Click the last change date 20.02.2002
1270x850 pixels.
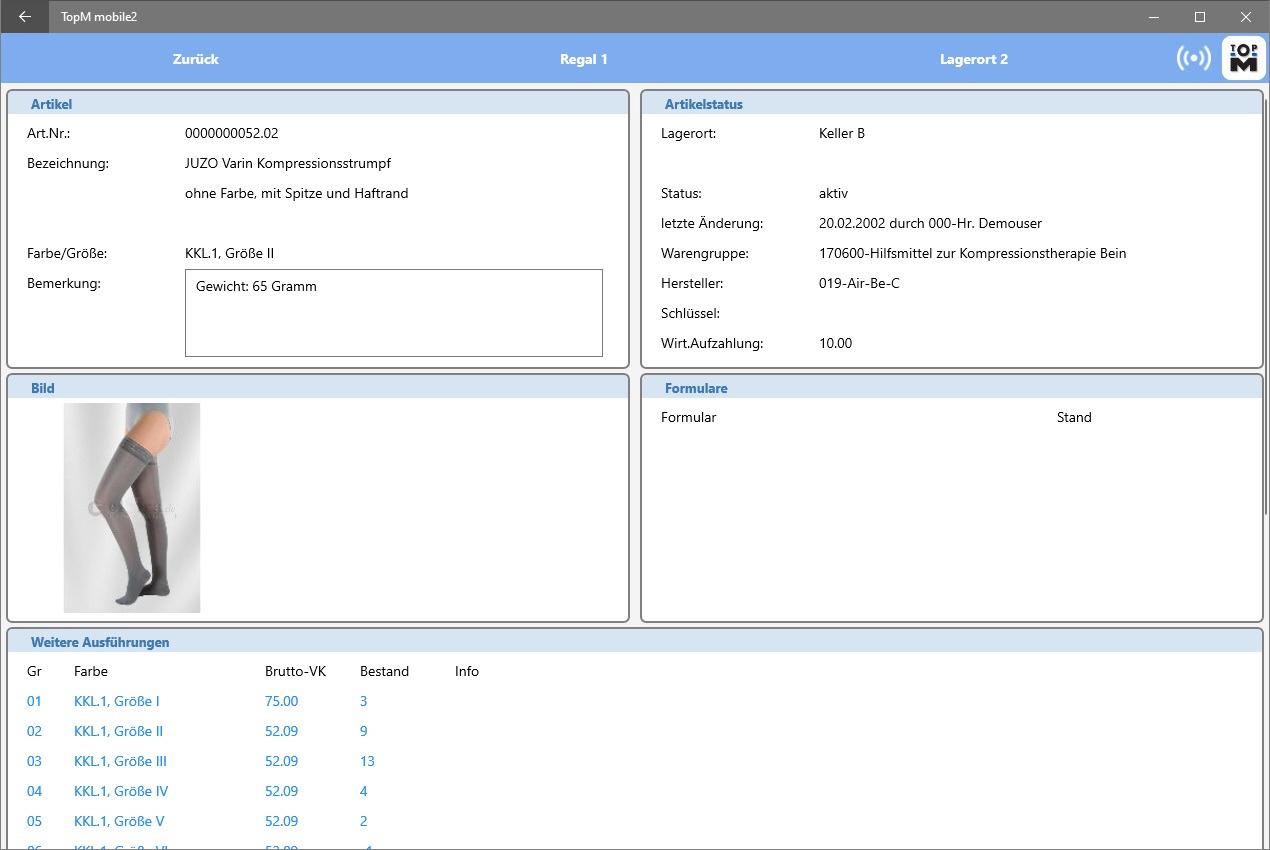(x=853, y=223)
